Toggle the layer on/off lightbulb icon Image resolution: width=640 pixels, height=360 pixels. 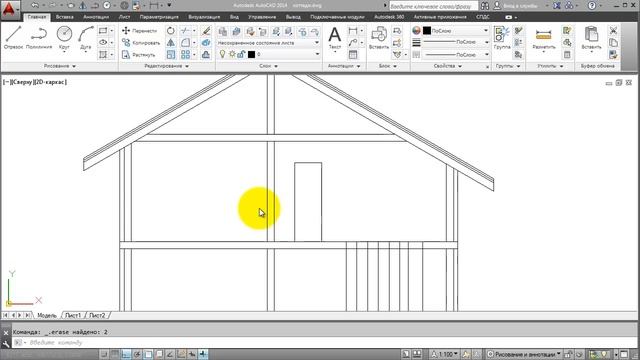222,54
